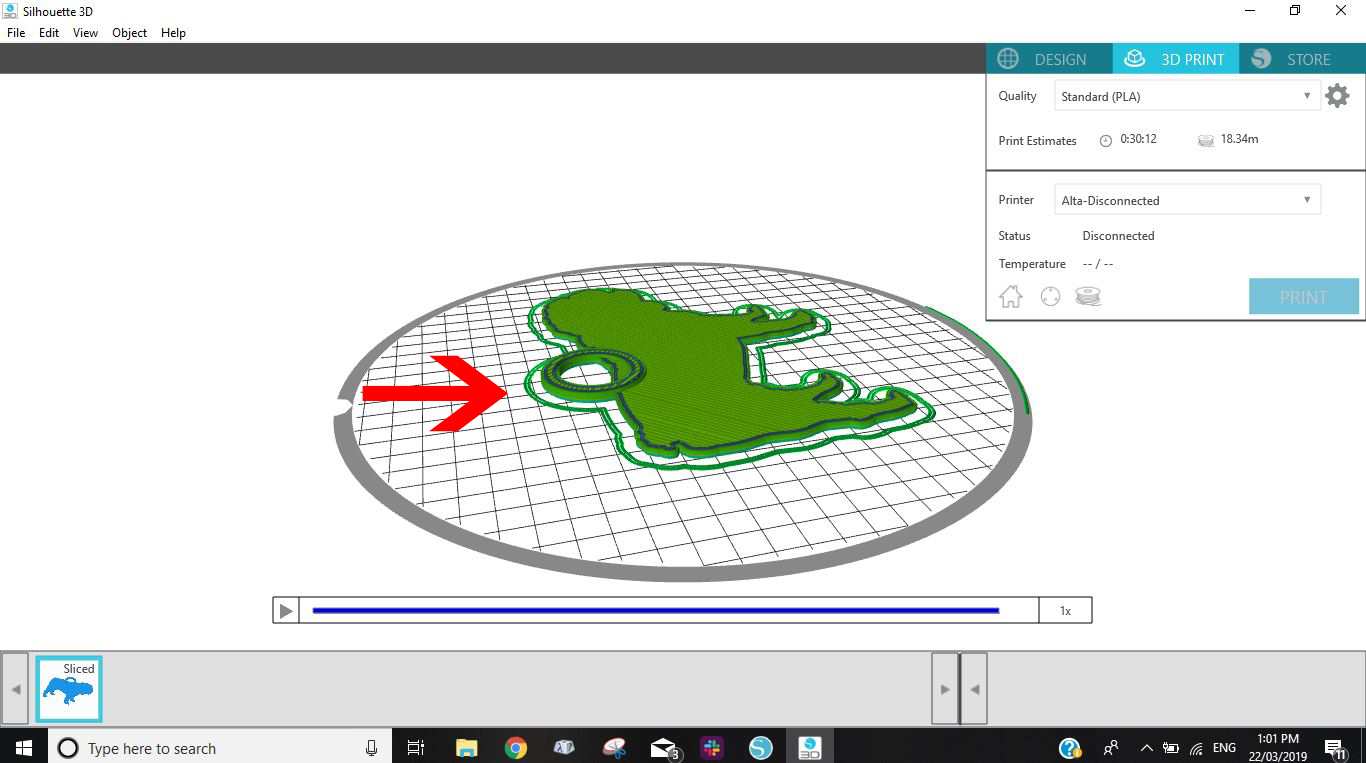Image resolution: width=1366 pixels, height=763 pixels.
Task: Open the View menu
Action: (85, 33)
